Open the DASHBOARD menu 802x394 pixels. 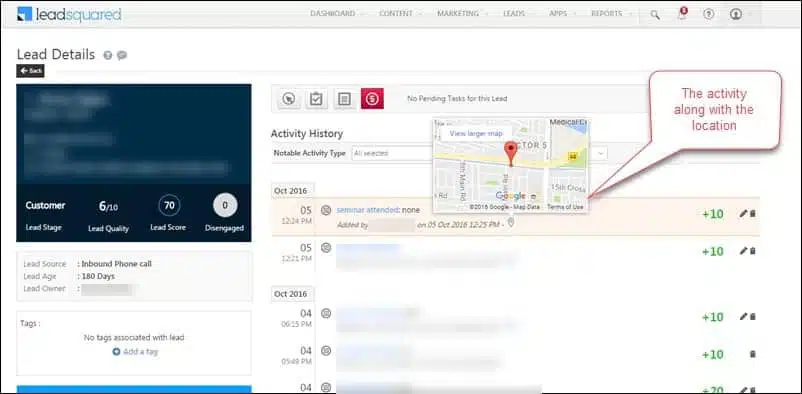(332, 14)
